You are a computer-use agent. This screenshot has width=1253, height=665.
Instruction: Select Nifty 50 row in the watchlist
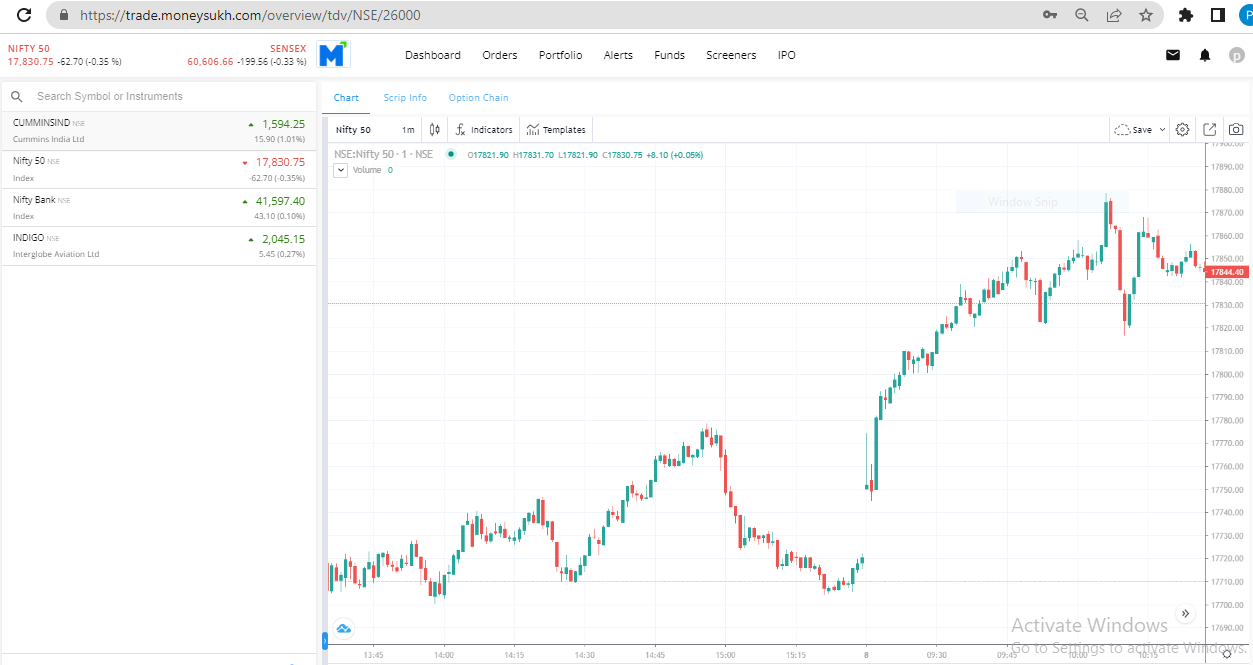(160, 169)
